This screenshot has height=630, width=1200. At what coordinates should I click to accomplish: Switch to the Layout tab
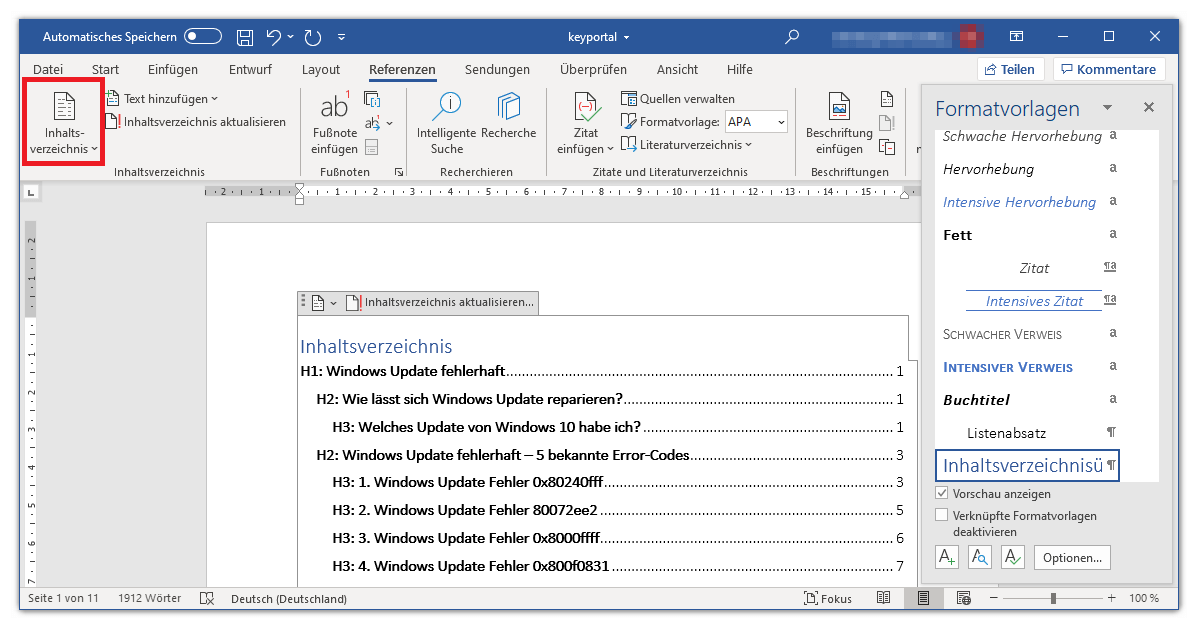321,69
